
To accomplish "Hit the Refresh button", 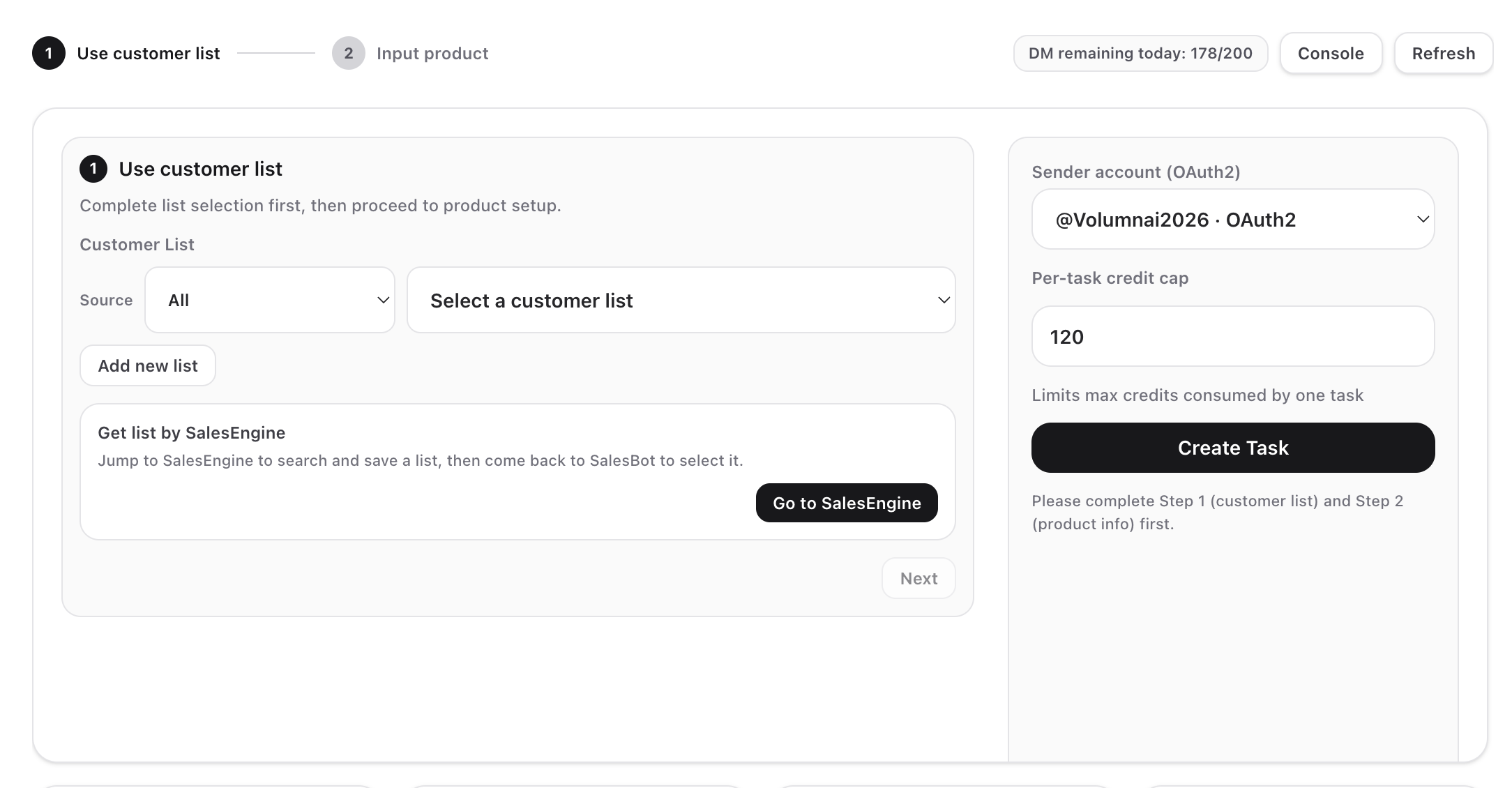I will pyautogui.click(x=1443, y=53).
